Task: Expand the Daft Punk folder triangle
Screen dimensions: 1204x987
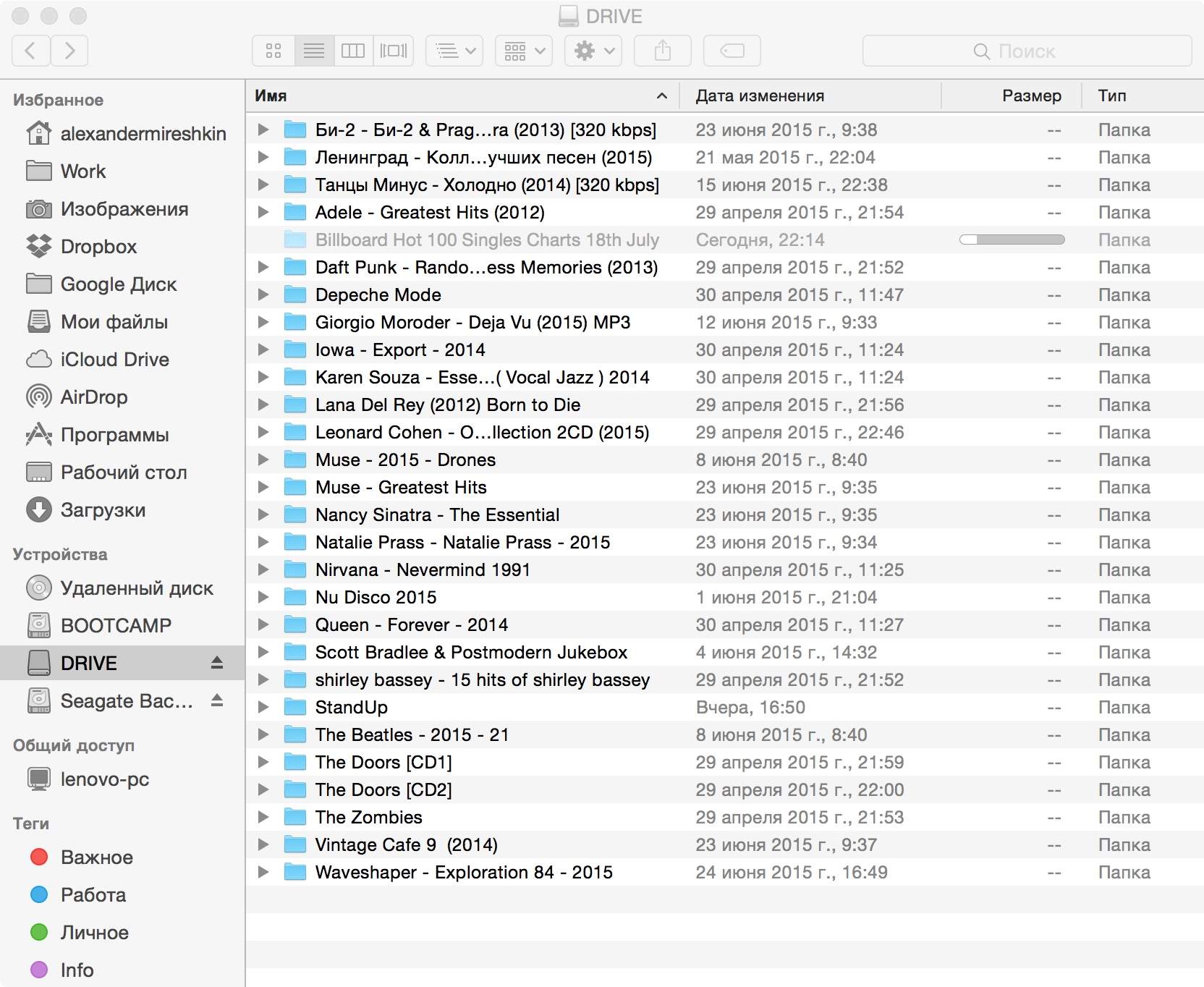Action: tap(263, 267)
